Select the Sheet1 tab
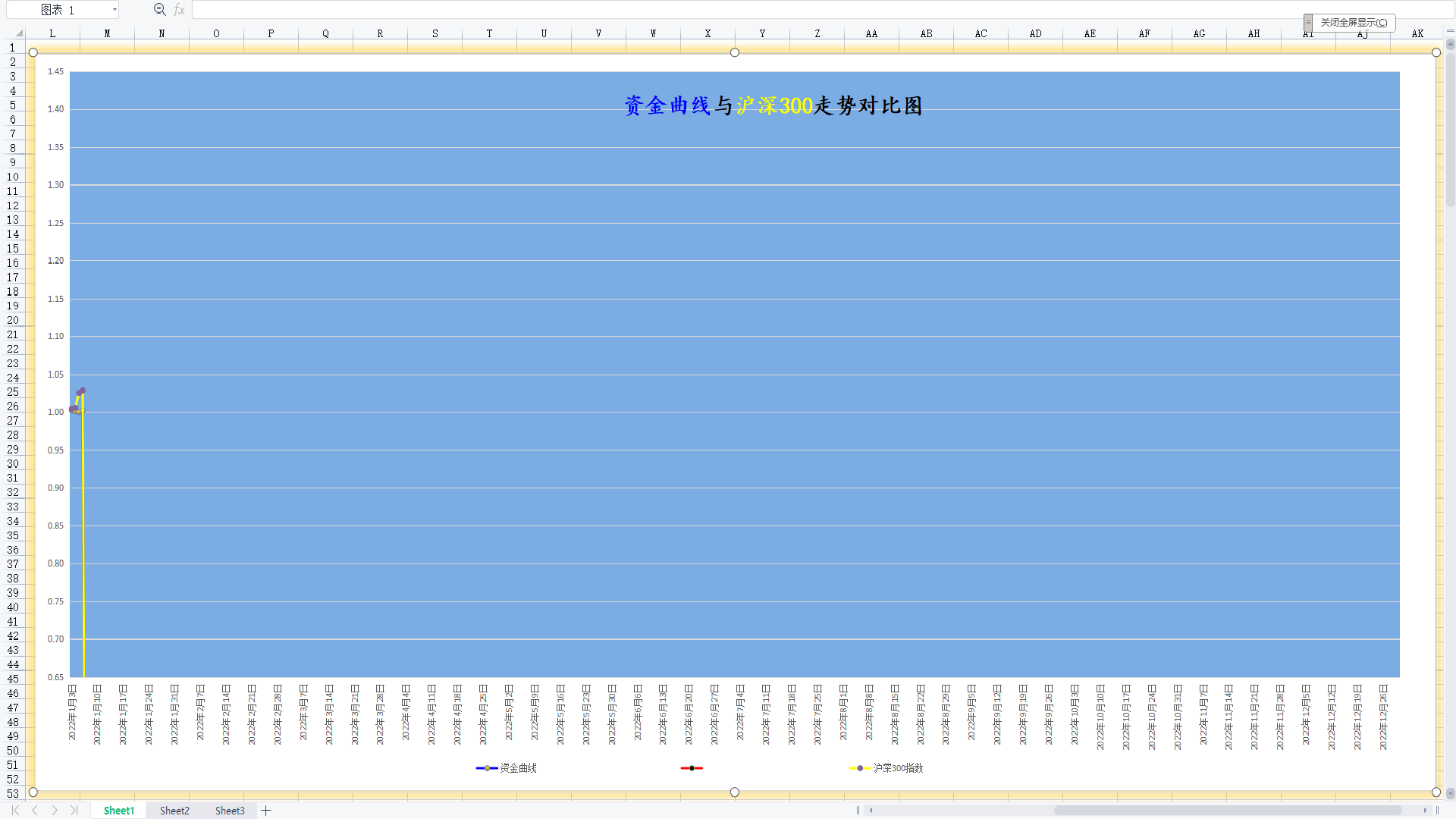1456x819 pixels. [x=119, y=811]
